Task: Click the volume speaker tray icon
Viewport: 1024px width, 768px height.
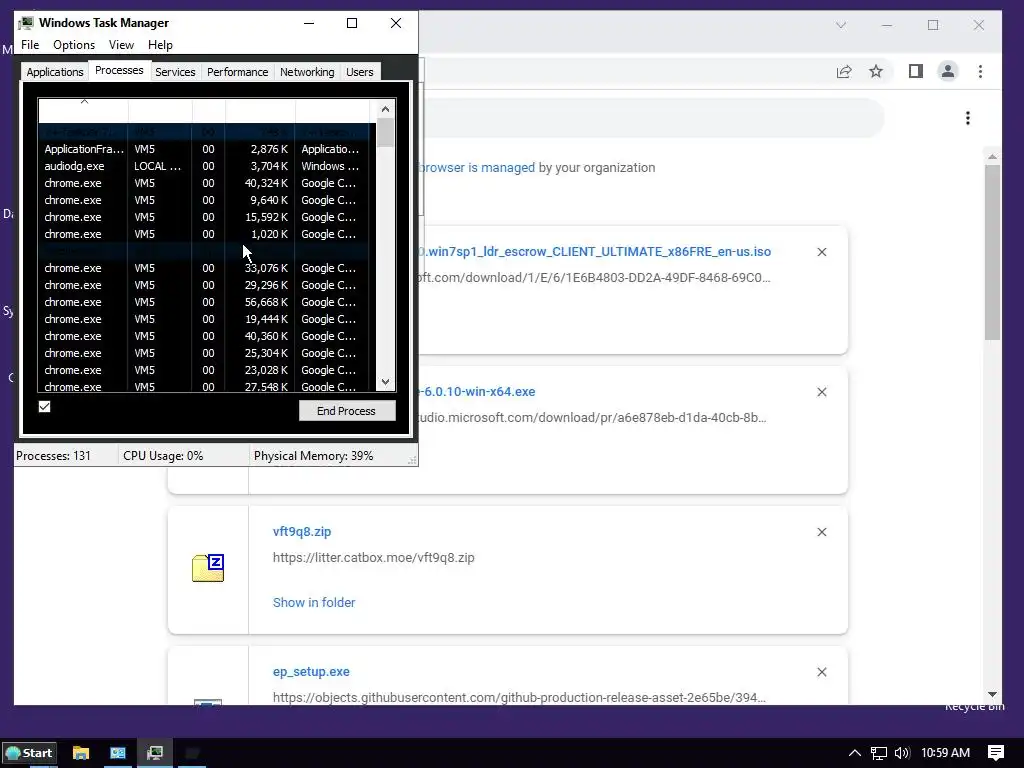Action: 902,753
